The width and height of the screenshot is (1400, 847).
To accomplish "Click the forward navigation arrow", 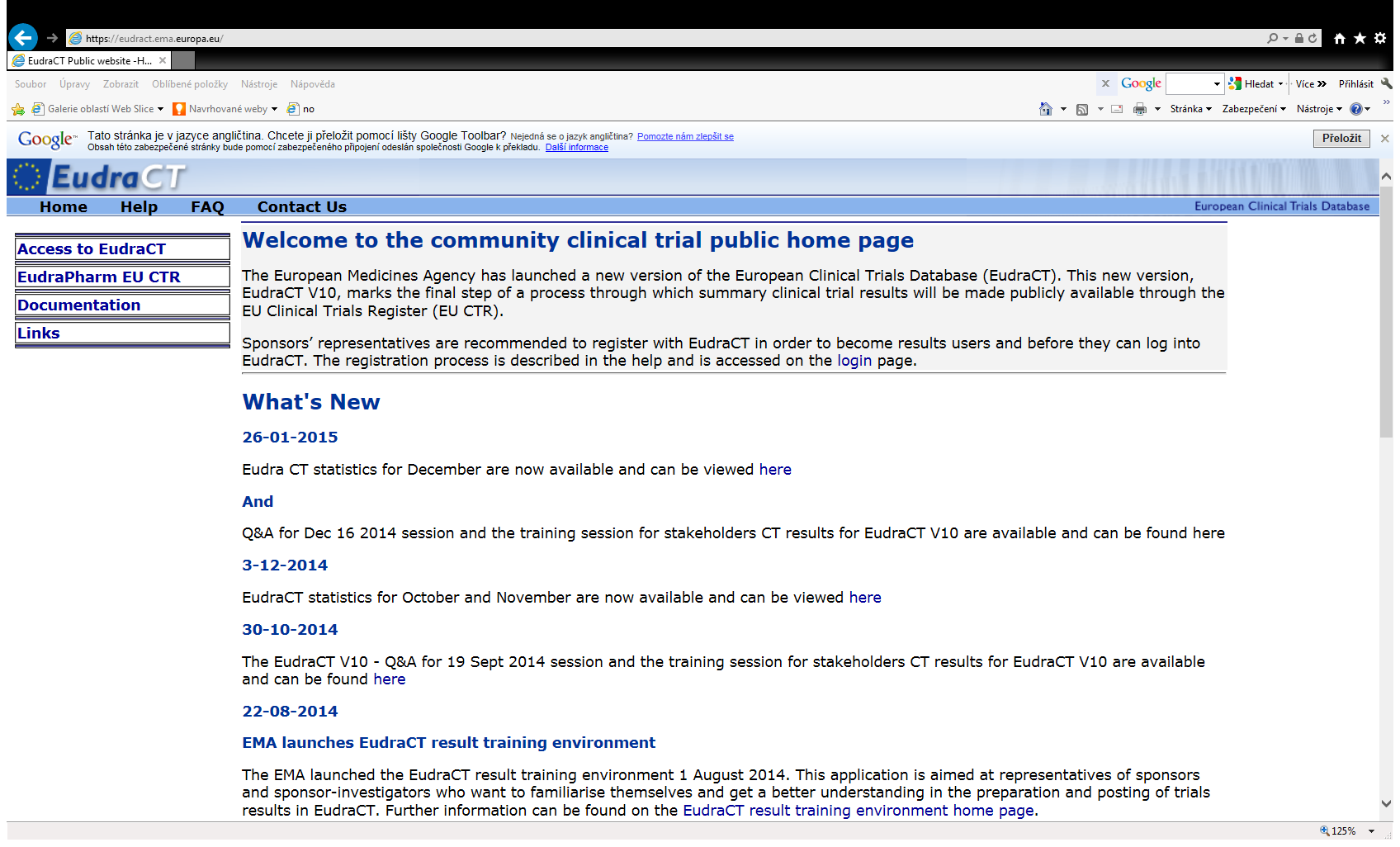I will (53, 38).
